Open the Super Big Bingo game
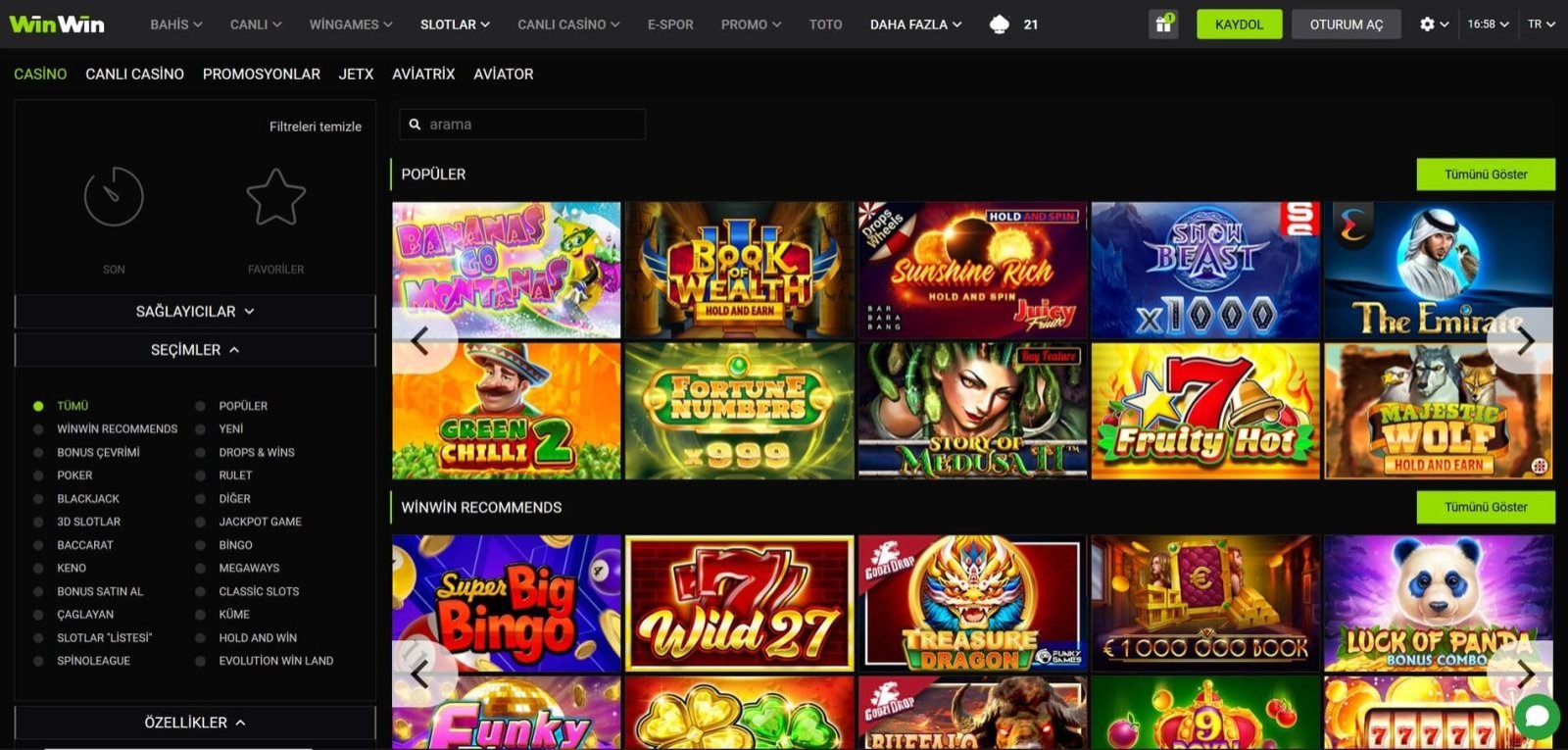The height and width of the screenshot is (750, 1568). (507, 603)
